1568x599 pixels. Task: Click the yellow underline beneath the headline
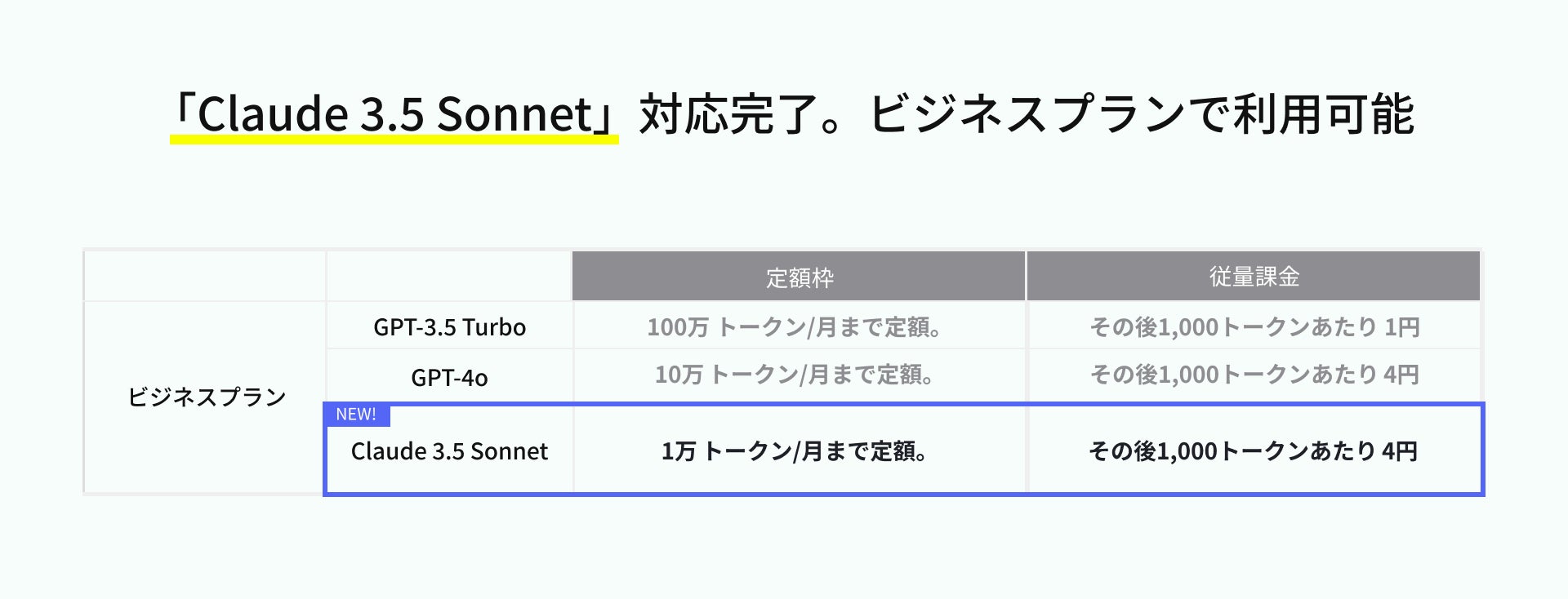(394, 140)
